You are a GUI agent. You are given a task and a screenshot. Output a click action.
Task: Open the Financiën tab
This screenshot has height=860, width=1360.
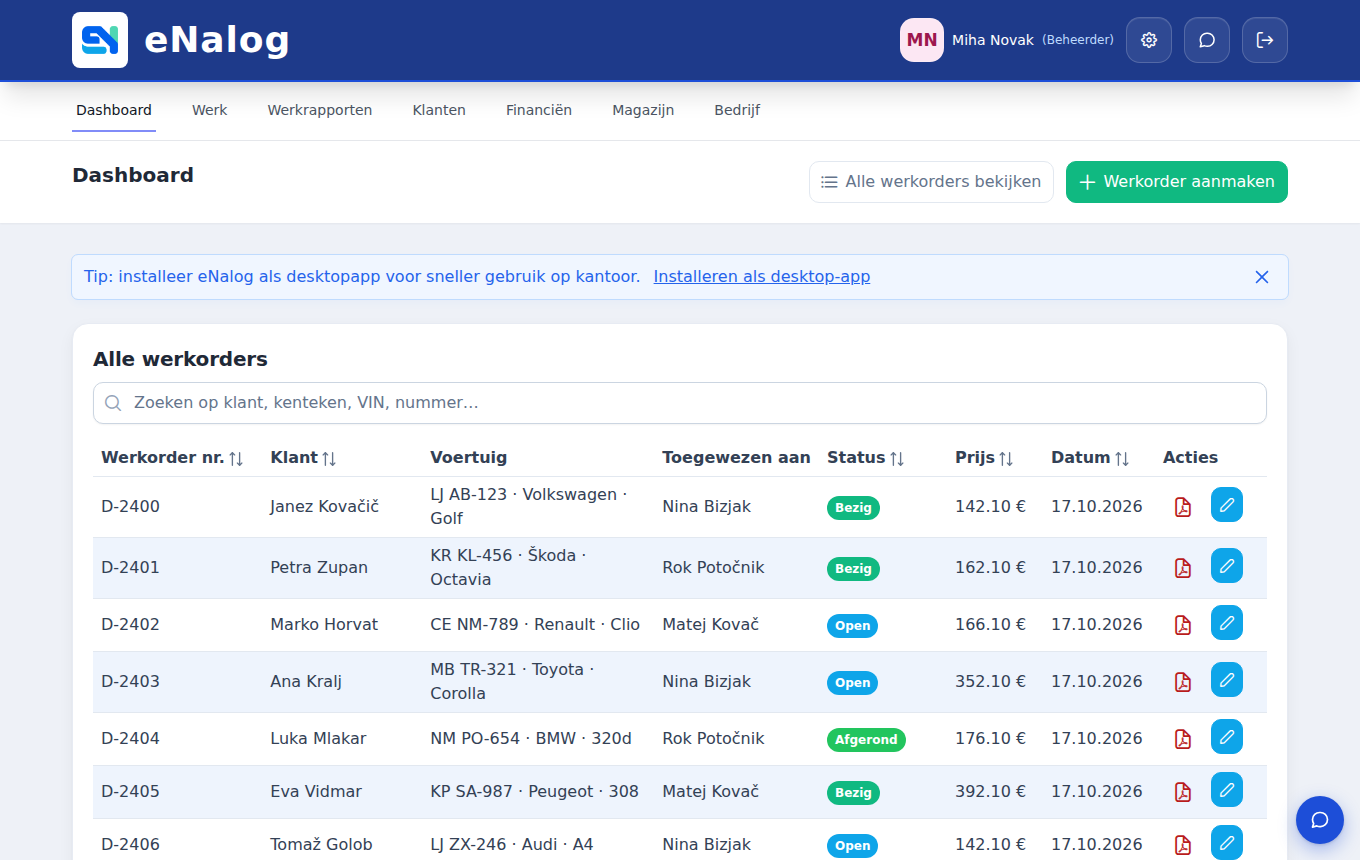pyautogui.click(x=539, y=110)
